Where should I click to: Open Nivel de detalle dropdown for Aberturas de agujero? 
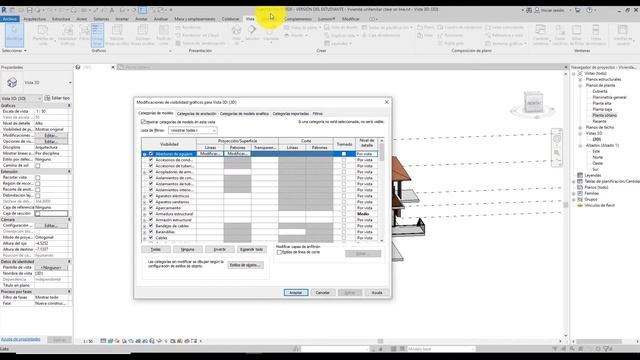[x=367, y=154]
